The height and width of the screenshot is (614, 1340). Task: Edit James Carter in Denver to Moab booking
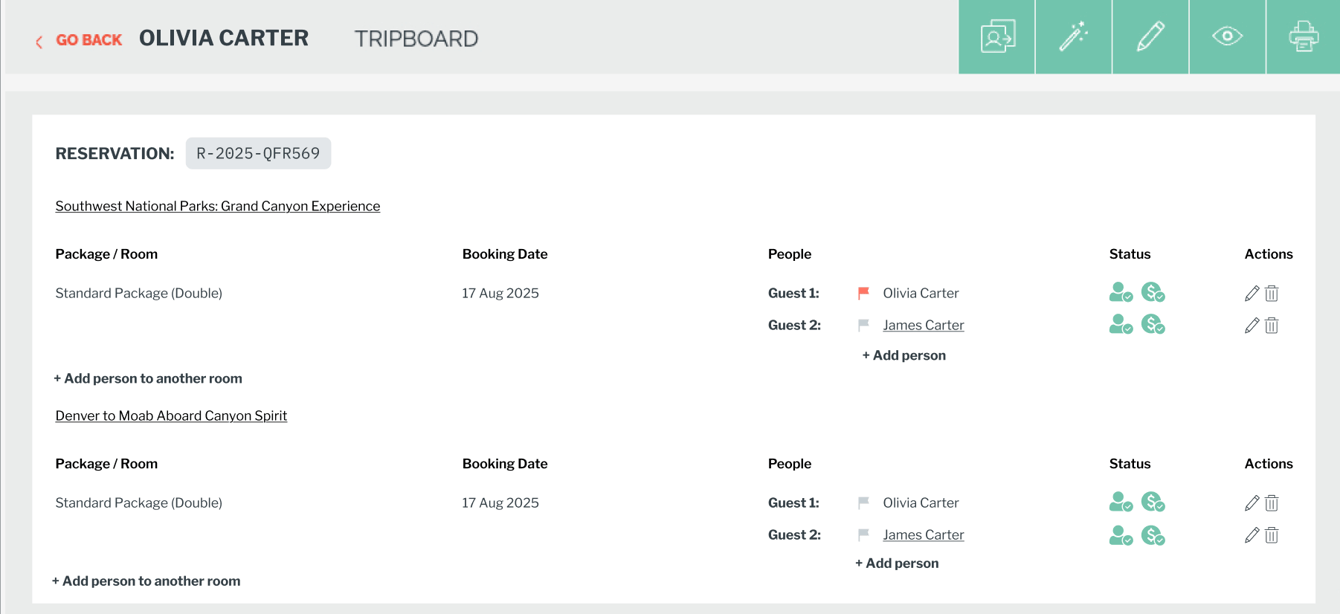[1251, 535]
